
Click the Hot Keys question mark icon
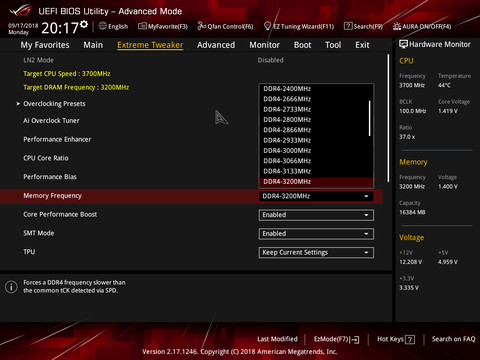(x=410, y=340)
